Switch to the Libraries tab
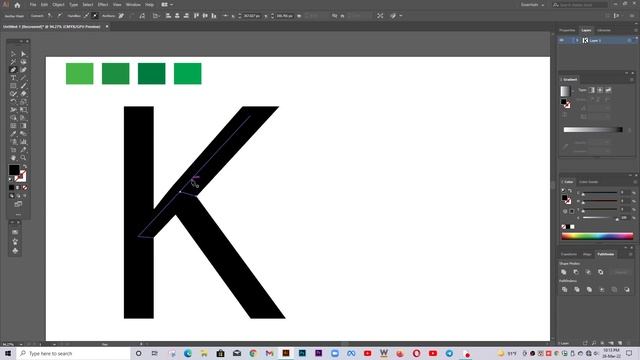Image resolution: width=640 pixels, height=360 pixels. pyautogui.click(x=604, y=30)
